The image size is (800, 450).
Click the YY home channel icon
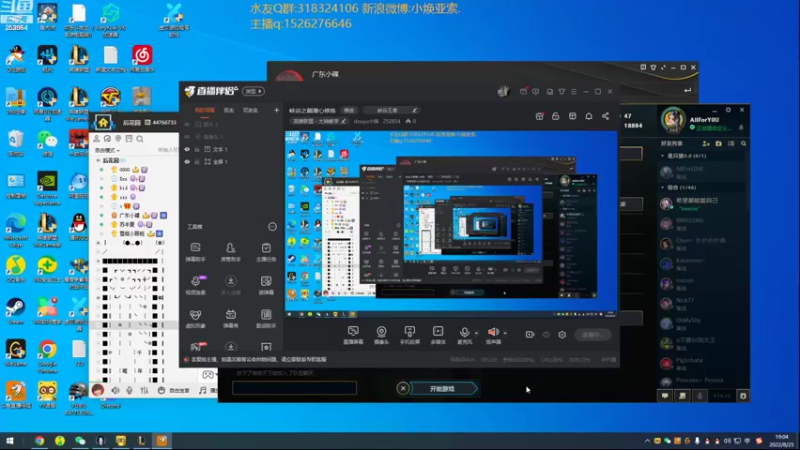pyautogui.click(x=103, y=122)
